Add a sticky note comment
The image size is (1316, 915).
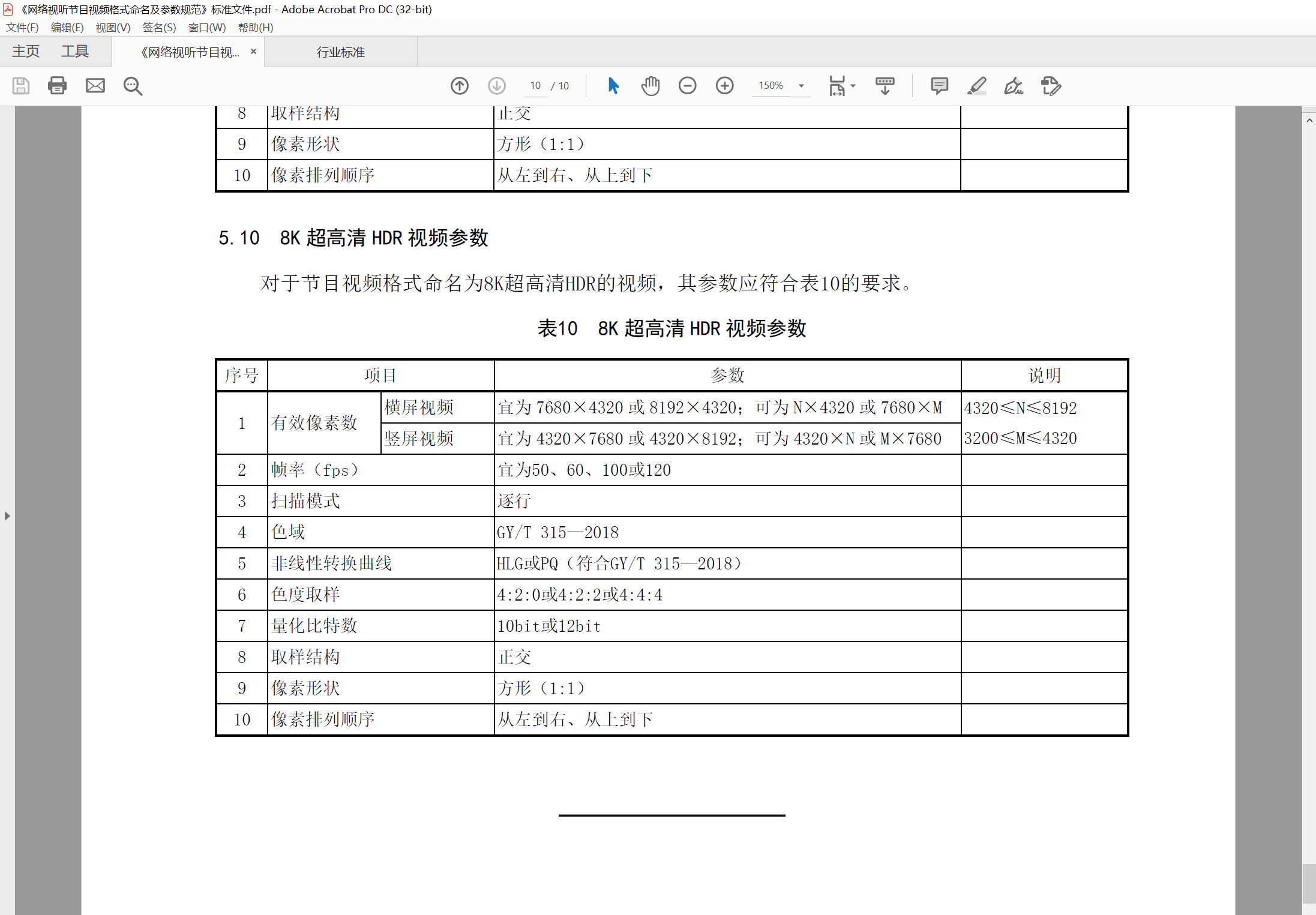click(939, 86)
